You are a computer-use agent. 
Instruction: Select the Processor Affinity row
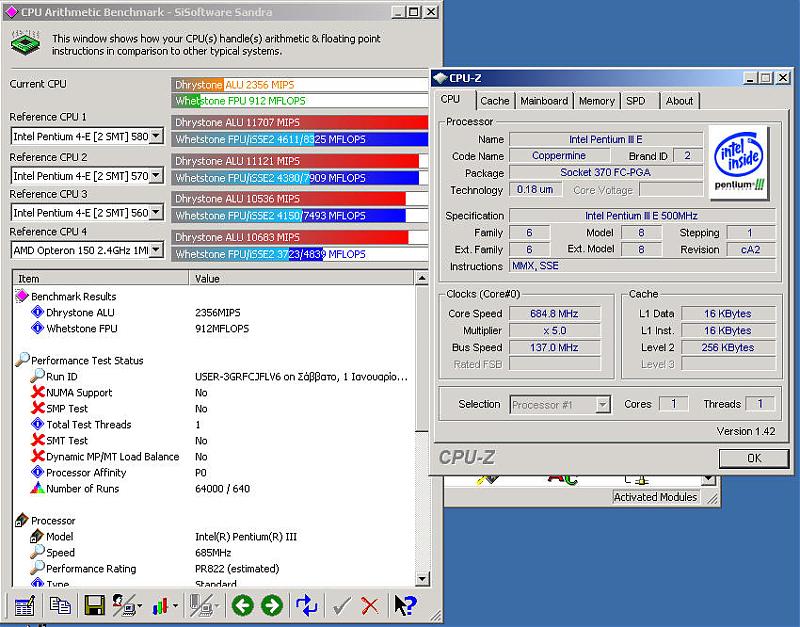(x=214, y=472)
